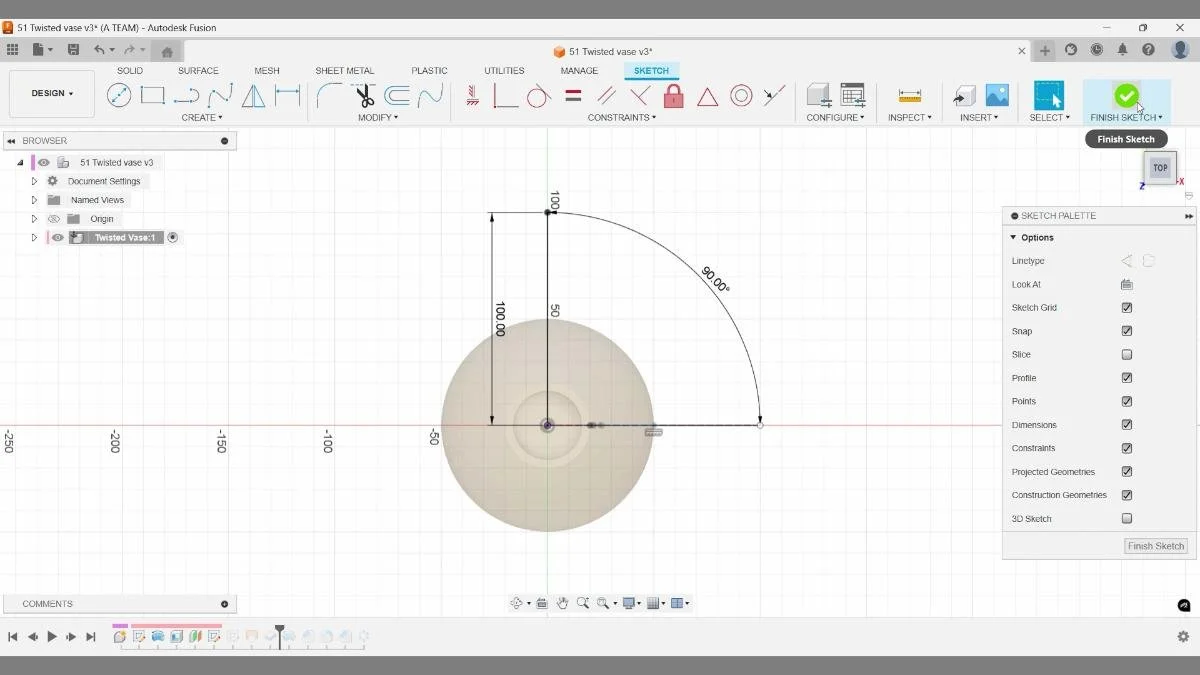Click the play button in the timeline
Image resolution: width=1200 pixels, height=675 pixels.
coord(52,636)
